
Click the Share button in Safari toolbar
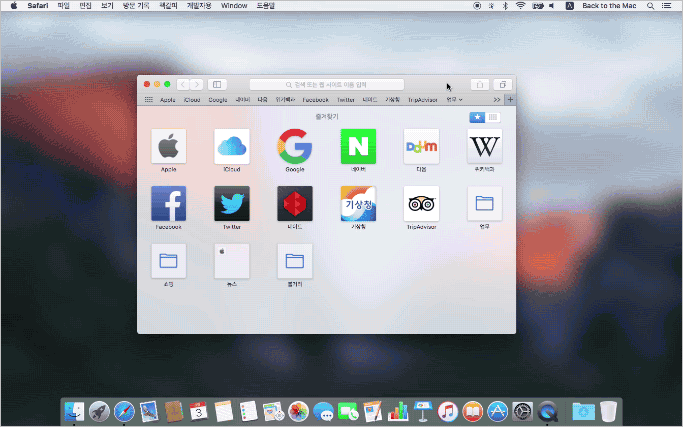click(480, 85)
